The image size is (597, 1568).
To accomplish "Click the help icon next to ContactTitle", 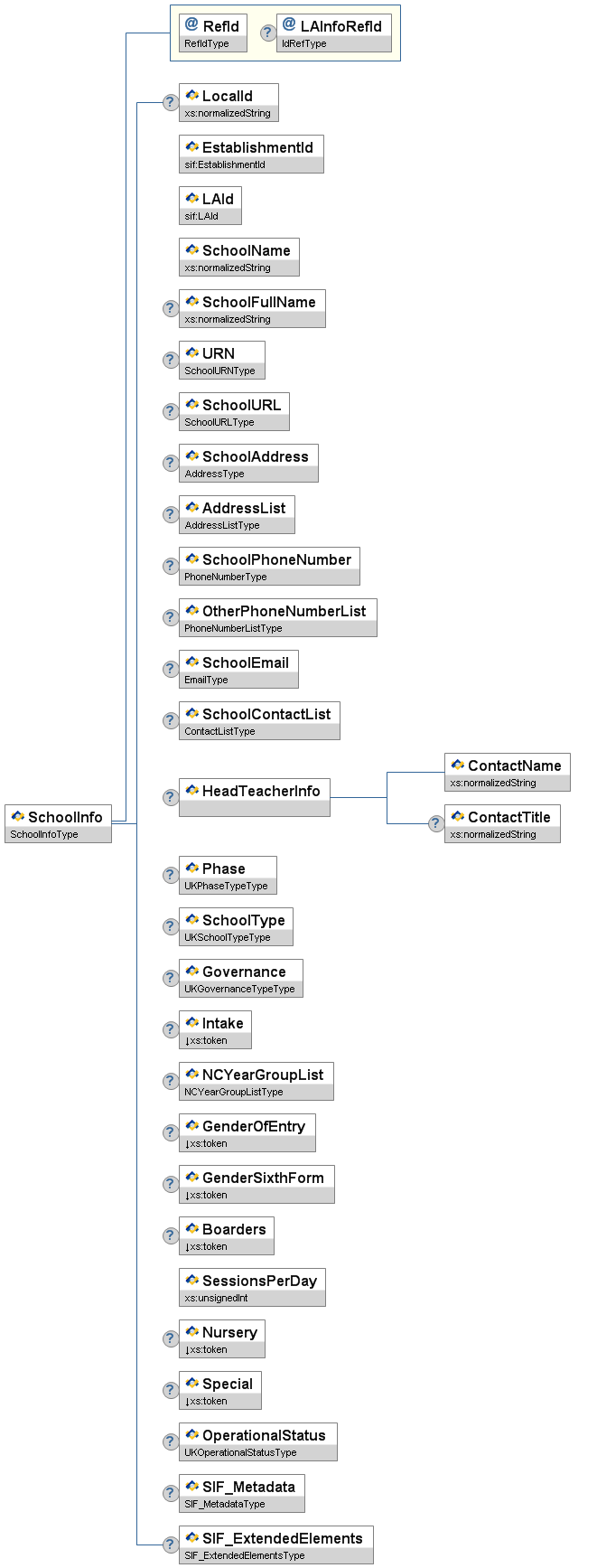I will coord(435,823).
